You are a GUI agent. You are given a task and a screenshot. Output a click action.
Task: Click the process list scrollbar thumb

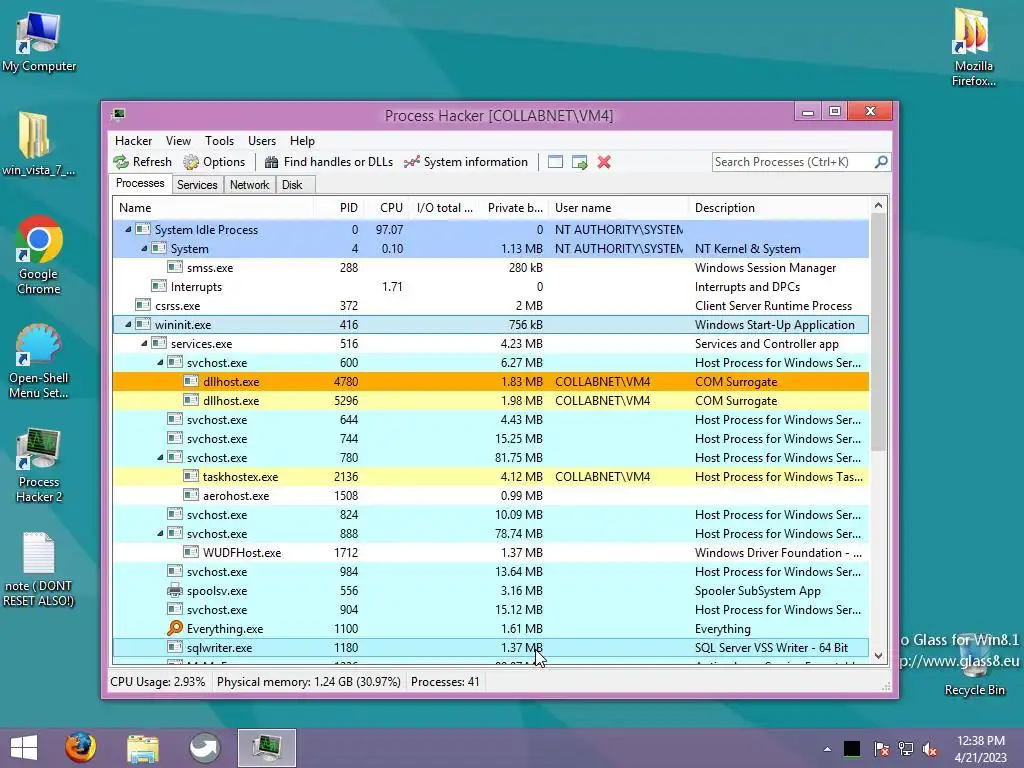pyautogui.click(x=878, y=332)
